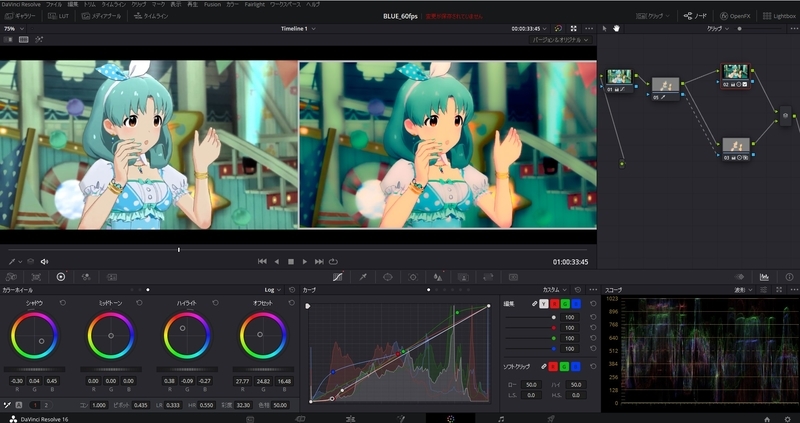Open the ヘルプ (Help) menu
800x423 pixels.
pos(313,4)
